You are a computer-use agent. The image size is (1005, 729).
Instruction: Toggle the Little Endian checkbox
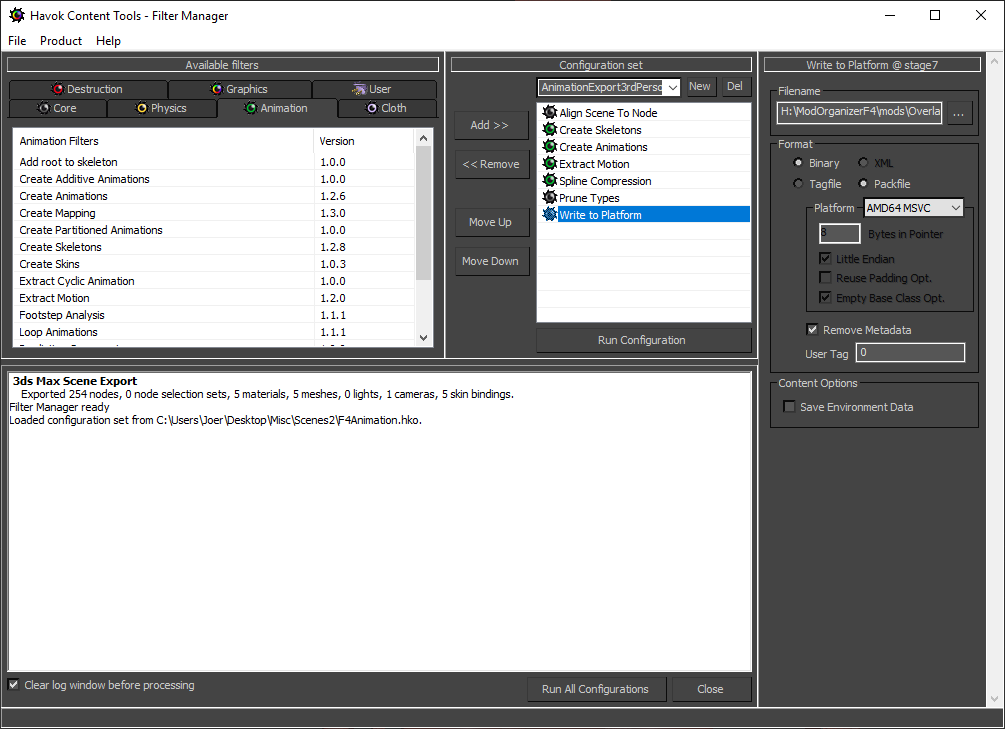click(826, 258)
